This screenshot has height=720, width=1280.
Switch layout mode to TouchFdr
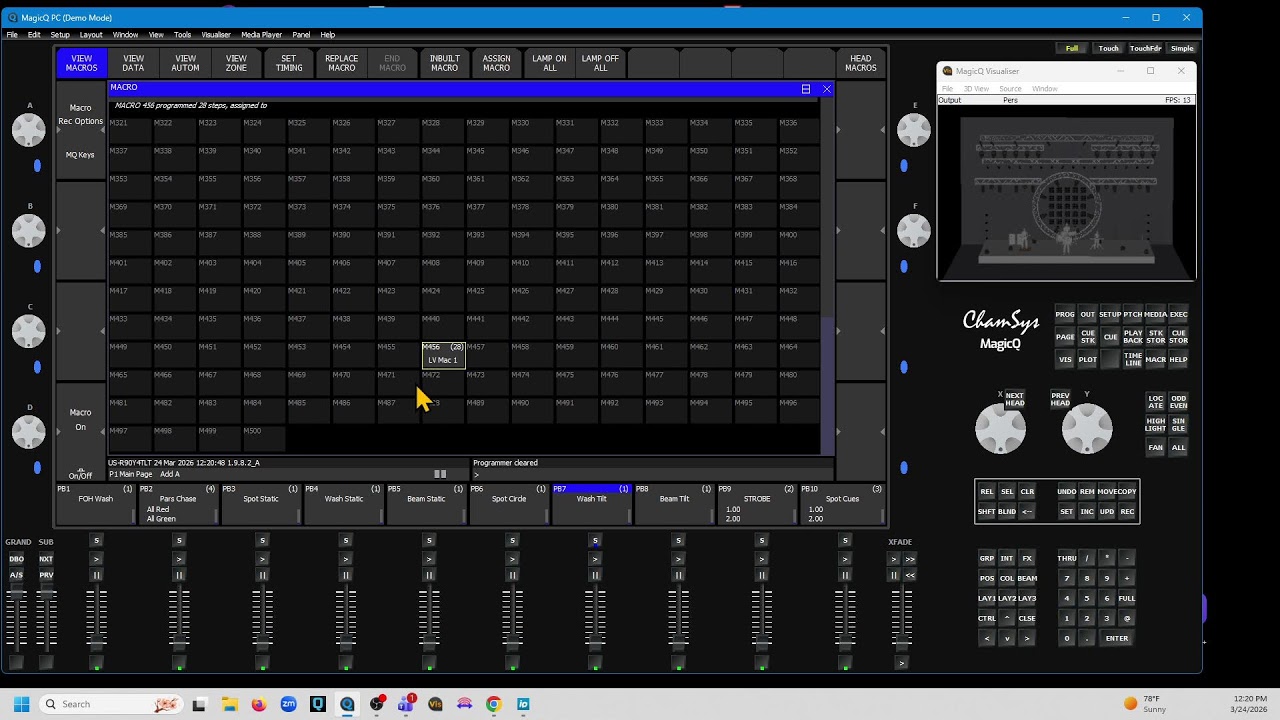point(1145,48)
